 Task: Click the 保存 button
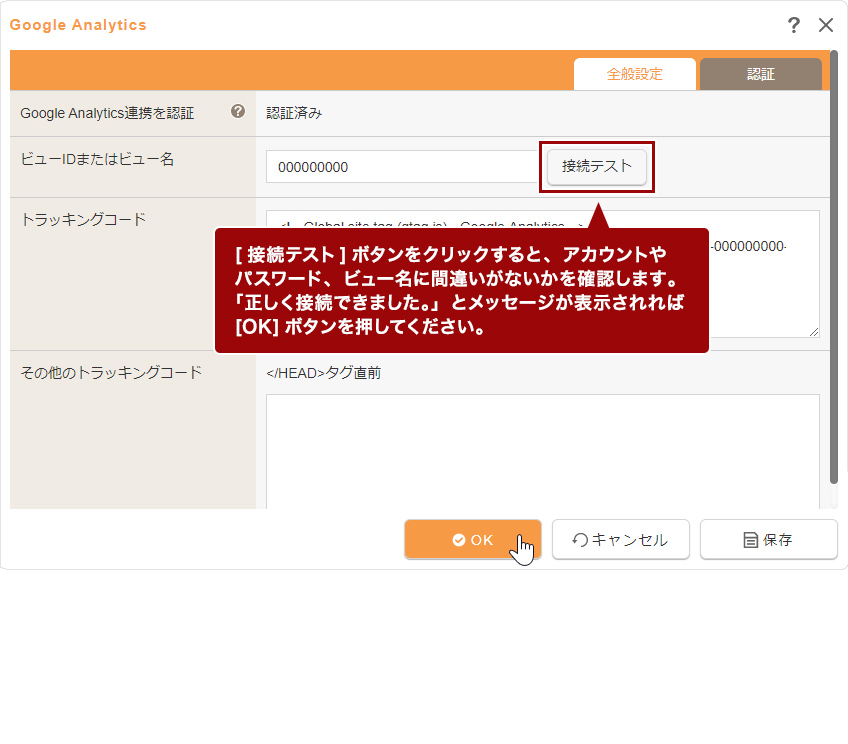tap(768, 540)
